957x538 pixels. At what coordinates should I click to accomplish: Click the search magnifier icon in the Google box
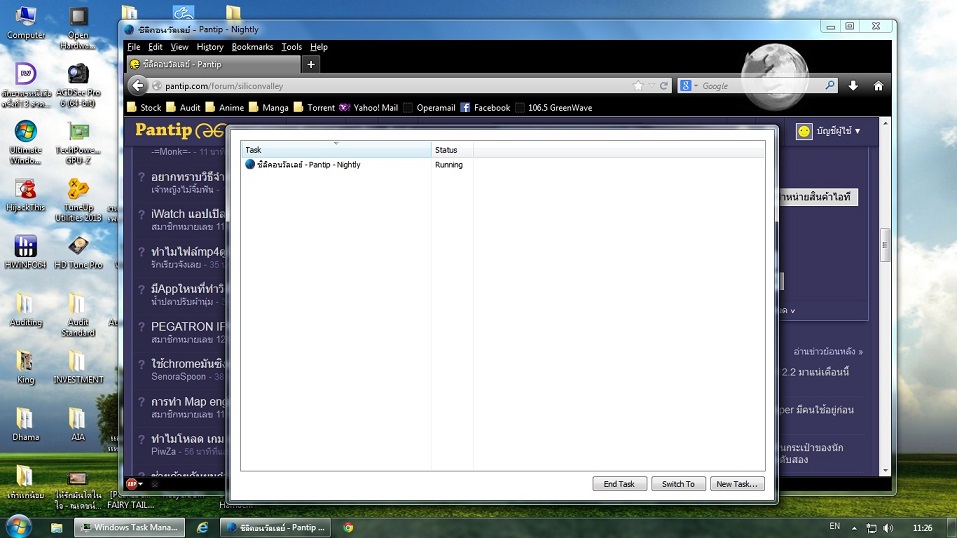[829, 85]
